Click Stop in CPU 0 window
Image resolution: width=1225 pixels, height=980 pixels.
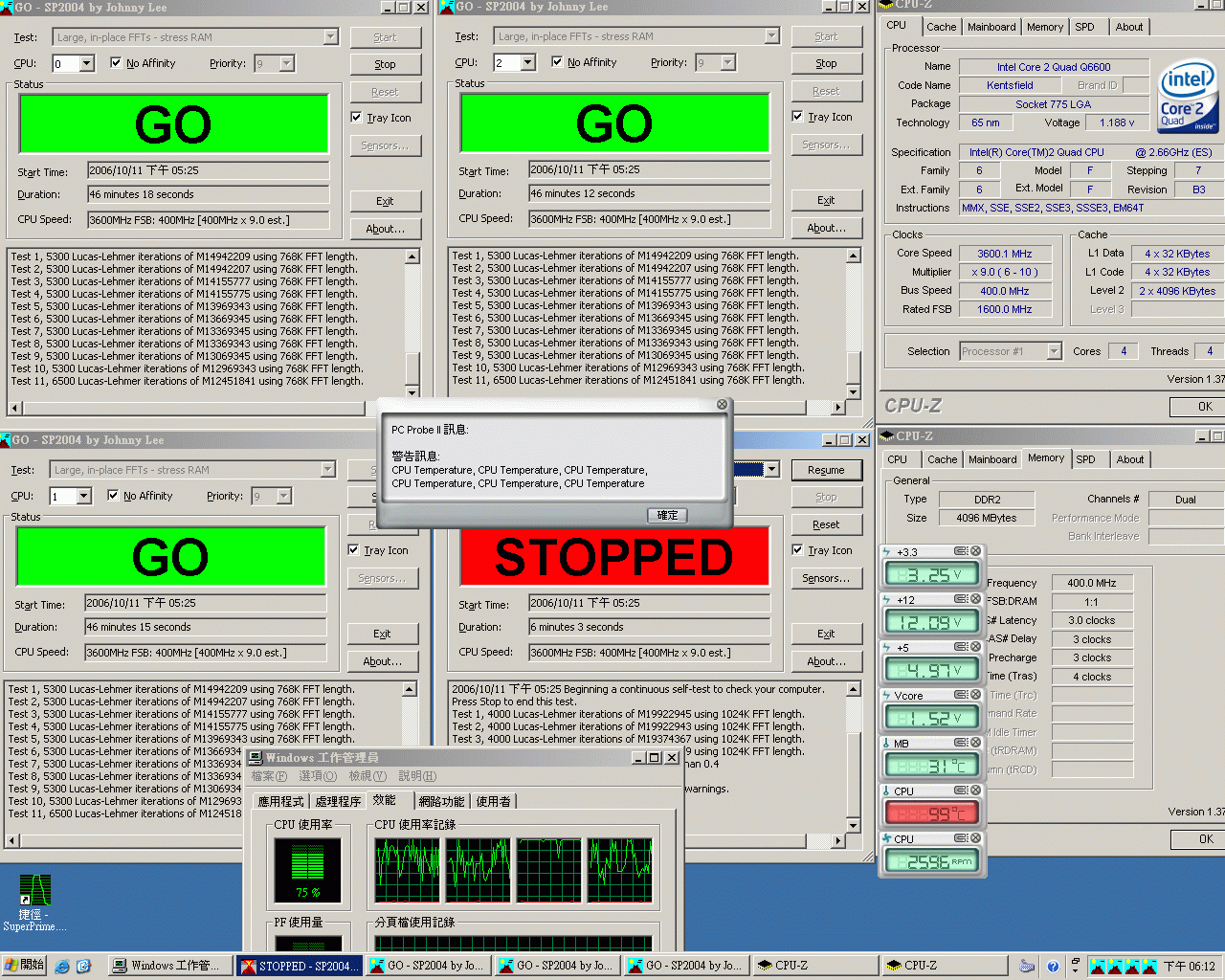(x=385, y=64)
